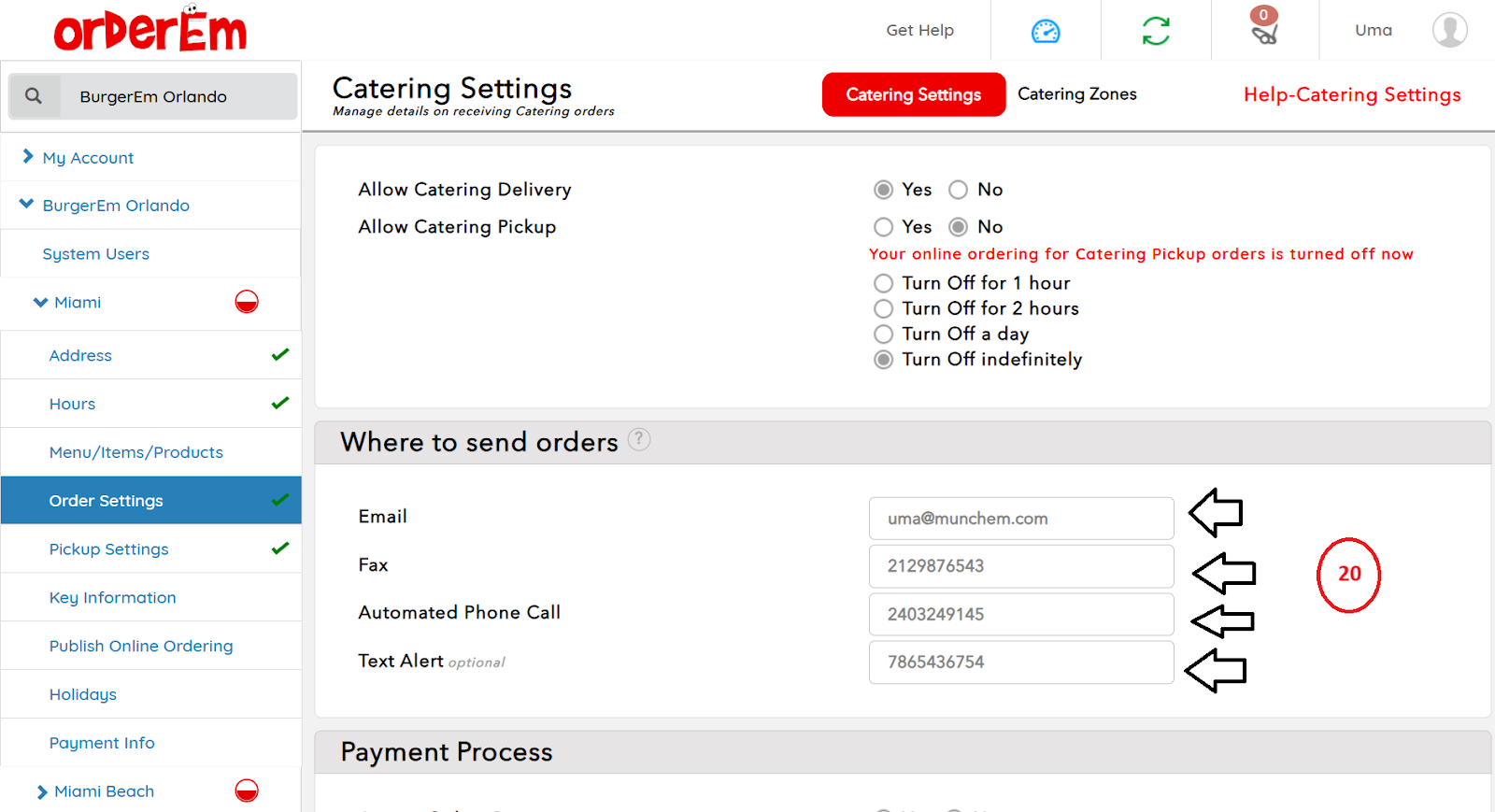Click the question mark help icon beside Where to send orders
1495x812 pixels.
[x=639, y=439]
